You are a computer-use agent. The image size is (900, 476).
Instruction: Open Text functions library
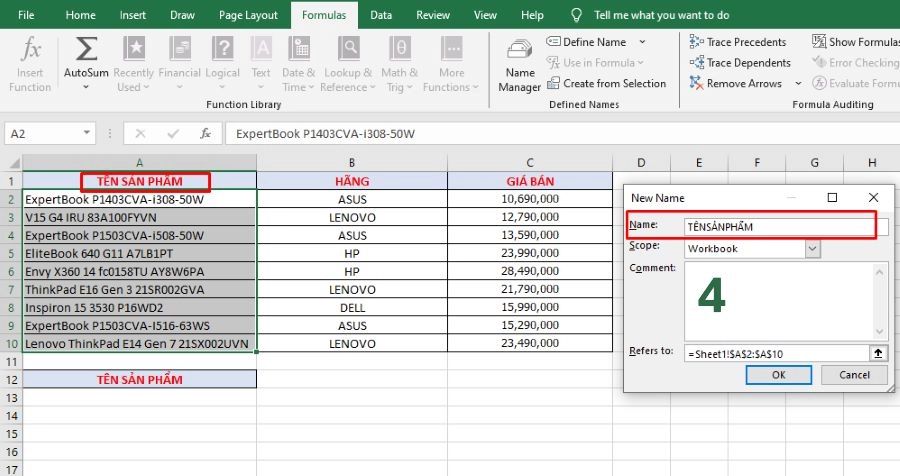(x=261, y=64)
